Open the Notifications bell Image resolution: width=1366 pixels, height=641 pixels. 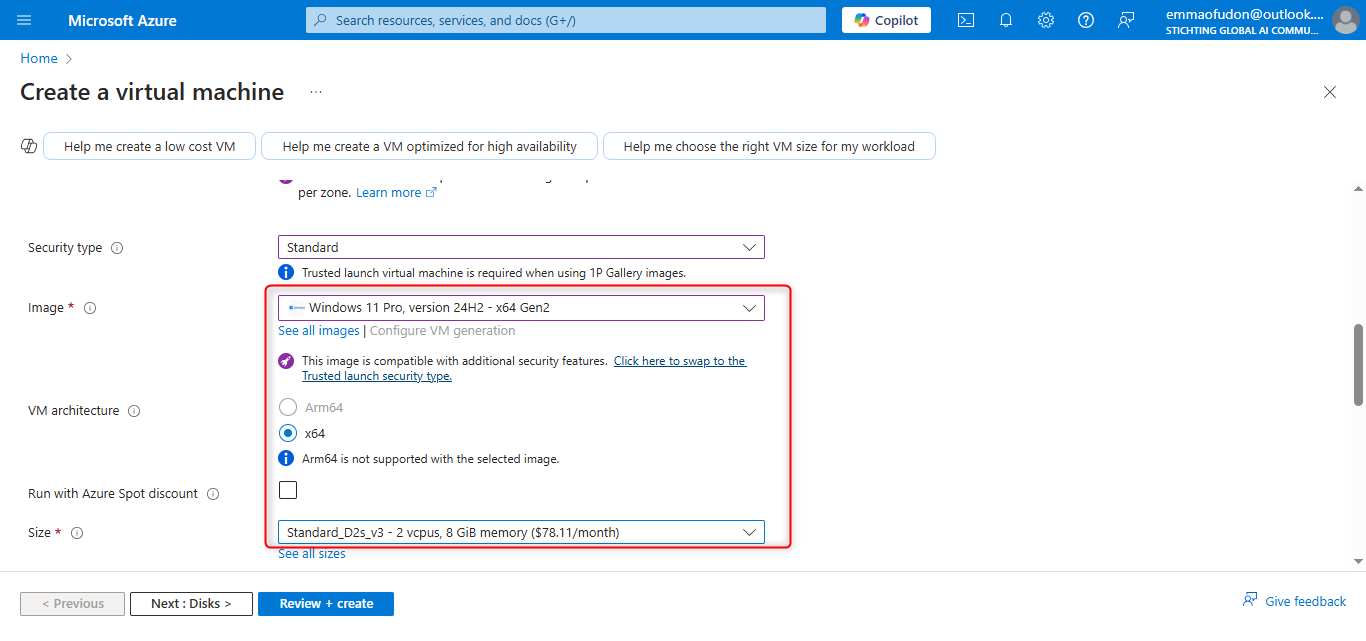point(1006,20)
